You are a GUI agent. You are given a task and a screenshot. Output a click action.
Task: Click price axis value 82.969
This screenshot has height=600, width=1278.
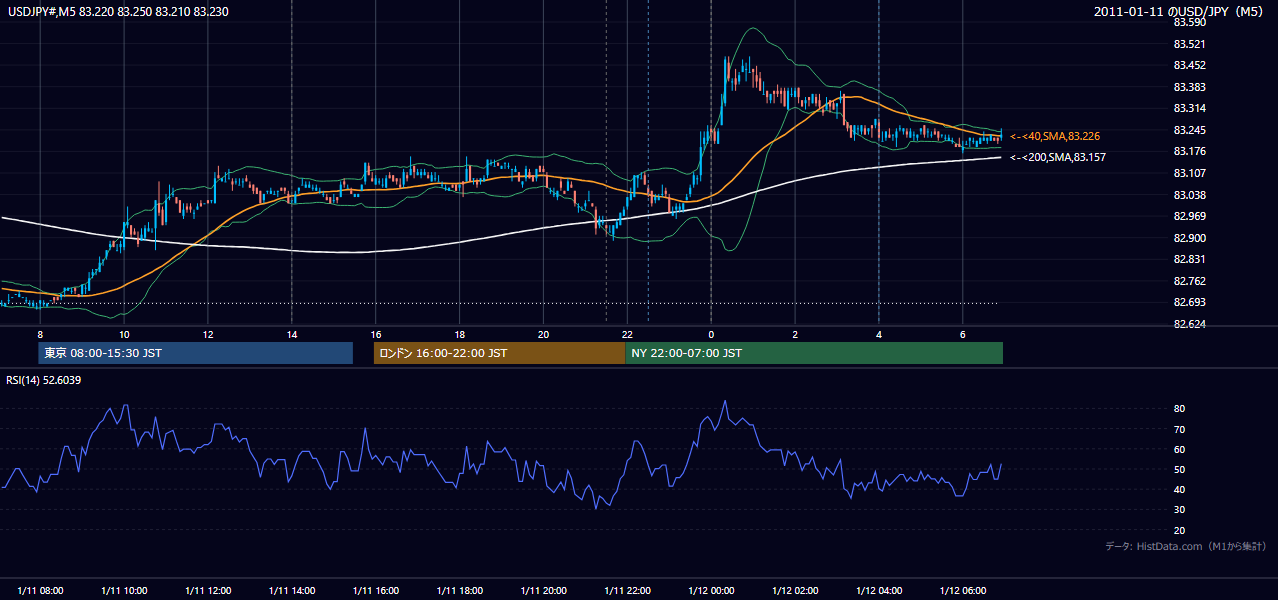(x=1189, y=216)
